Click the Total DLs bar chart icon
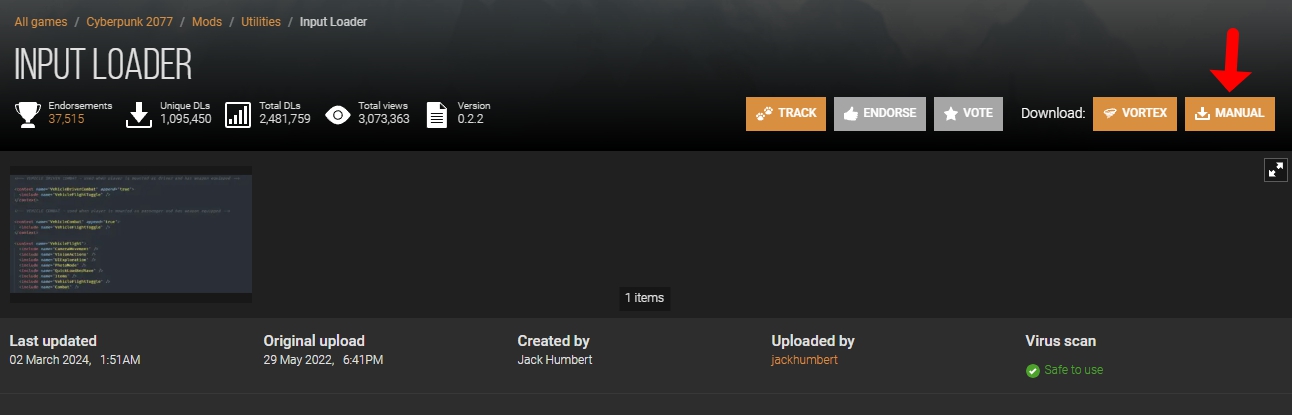This screenshot has height=415, width=1292. [x=238, y=114]
